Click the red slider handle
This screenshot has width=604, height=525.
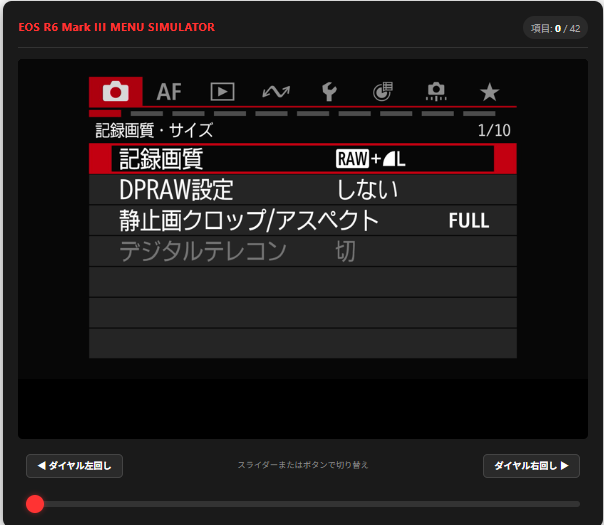35,504
